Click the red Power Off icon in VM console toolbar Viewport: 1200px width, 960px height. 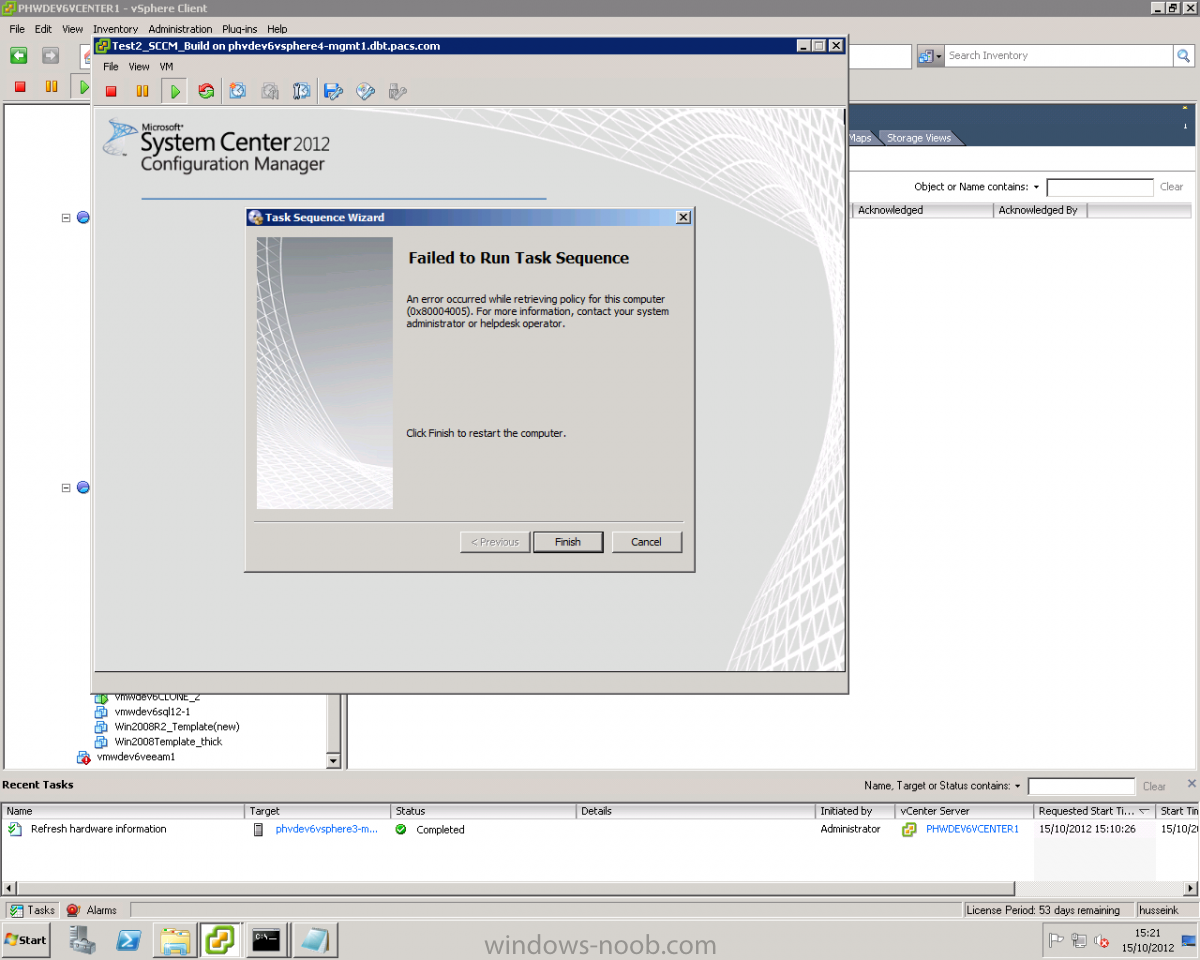(x=111, y=91)
